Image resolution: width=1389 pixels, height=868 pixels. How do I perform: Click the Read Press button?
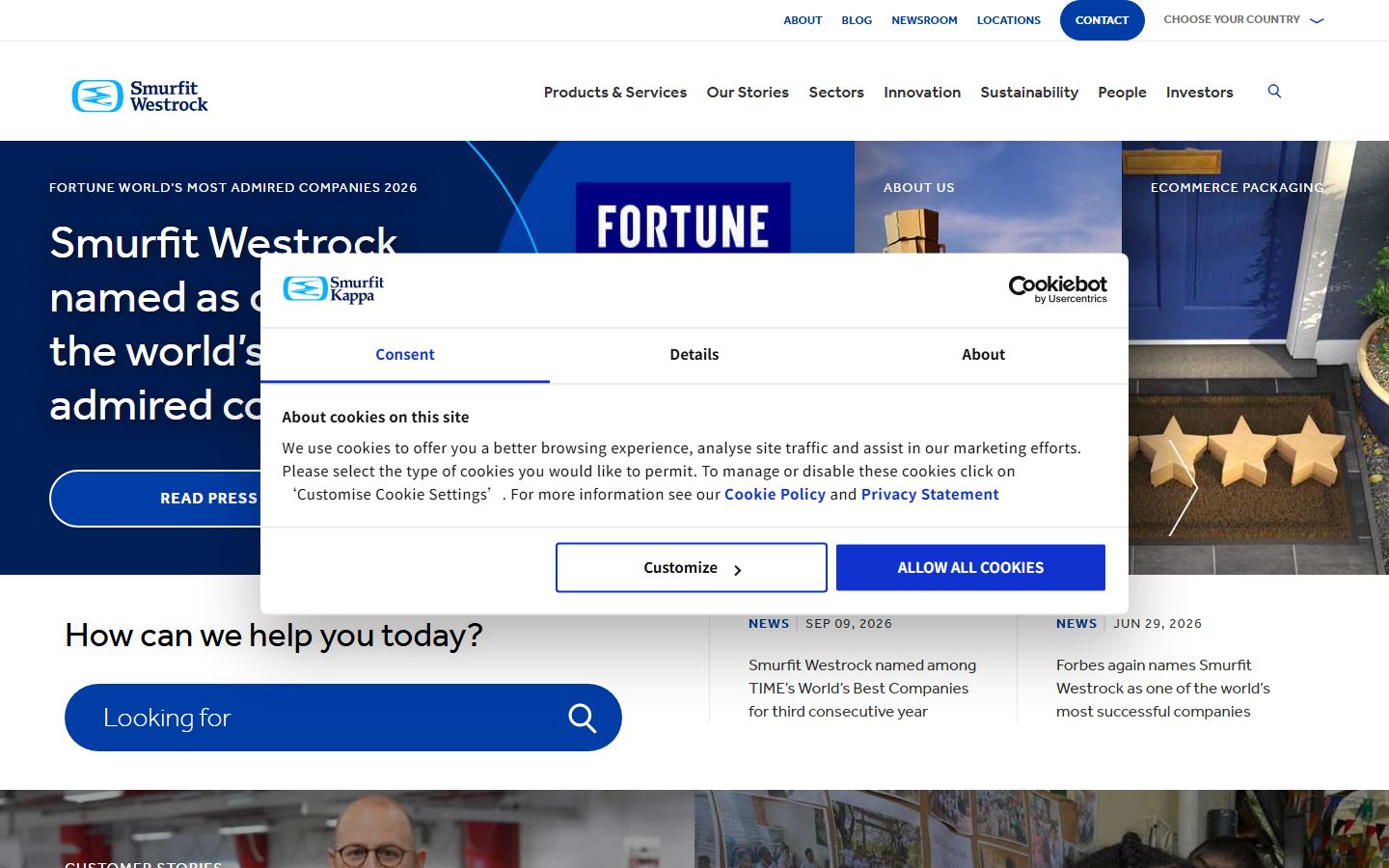click(155, 499)
